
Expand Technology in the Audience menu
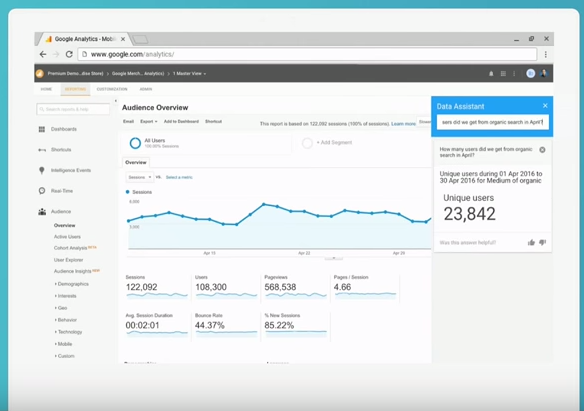click(69, 332)
